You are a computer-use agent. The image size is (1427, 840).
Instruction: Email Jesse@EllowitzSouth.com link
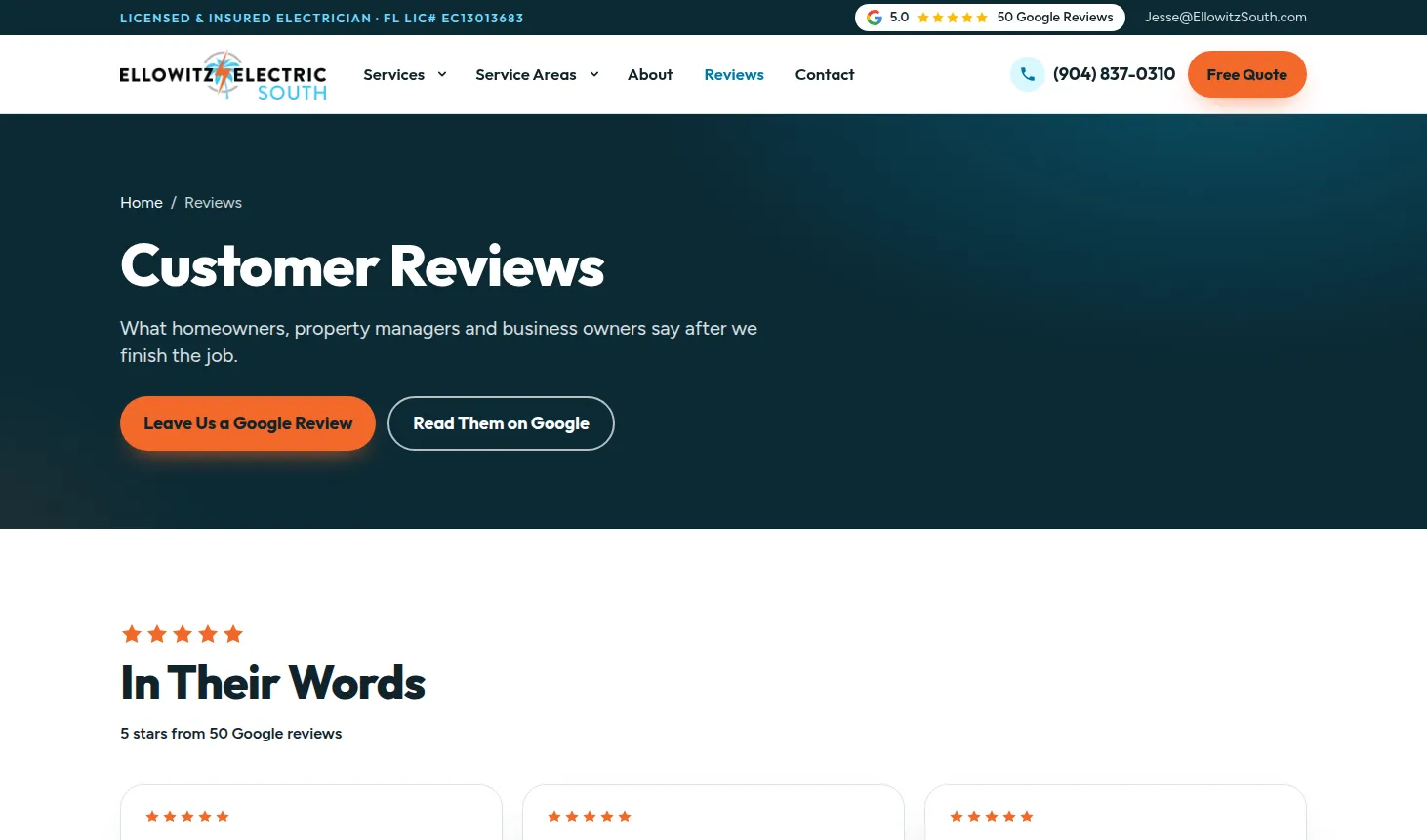point(1226,17)
